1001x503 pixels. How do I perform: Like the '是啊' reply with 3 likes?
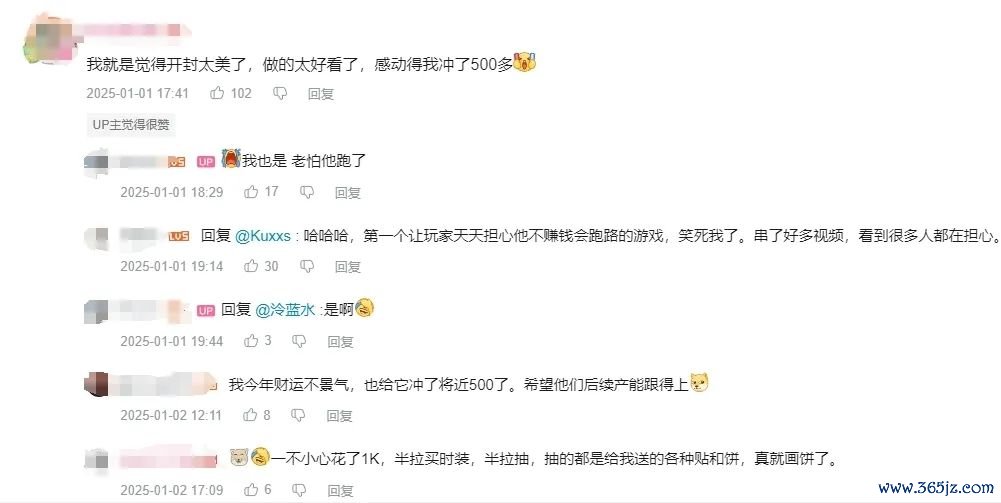point(252,341)
